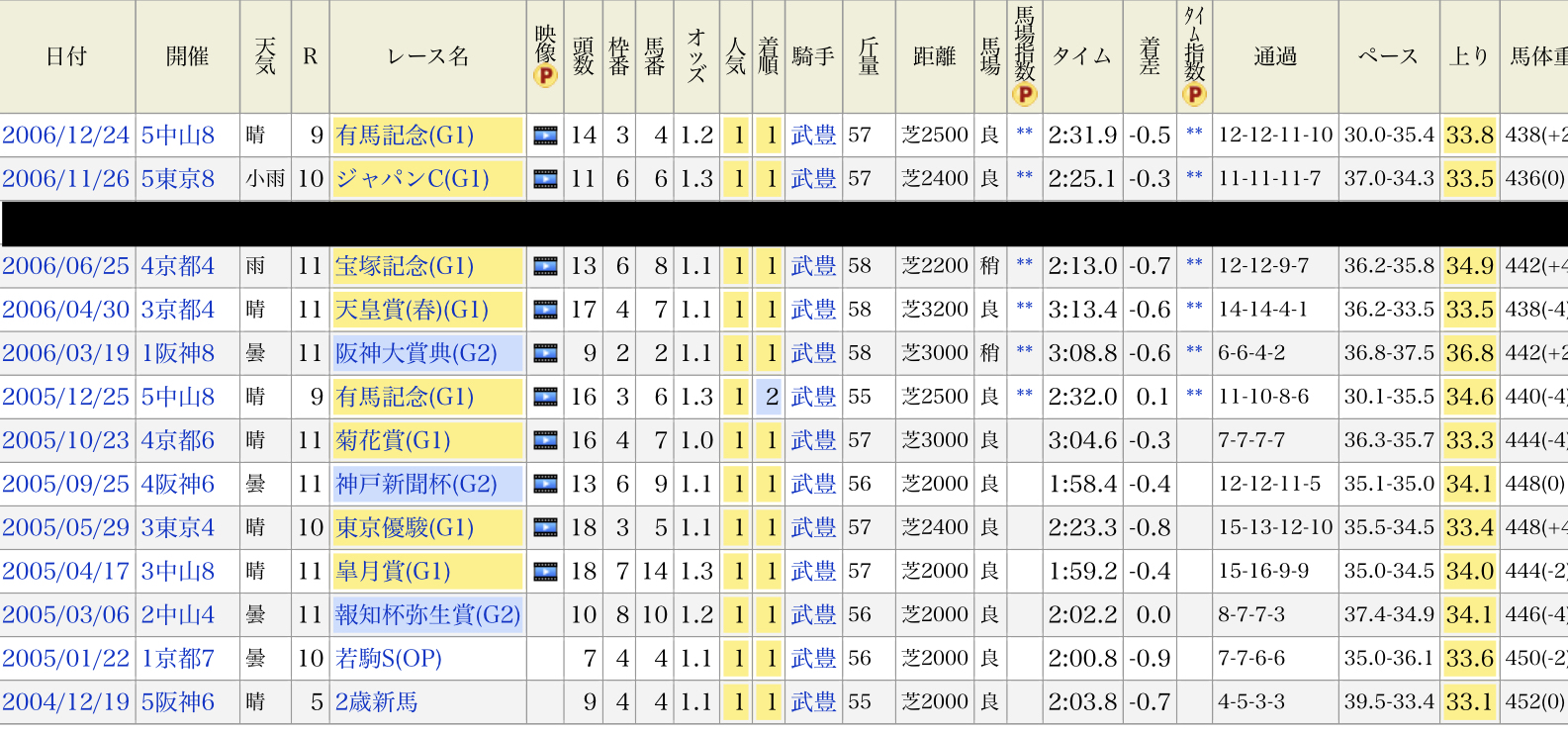Open 2歳新馬 race result
This screenshot has width=1568, height=733.
[376, 701]
